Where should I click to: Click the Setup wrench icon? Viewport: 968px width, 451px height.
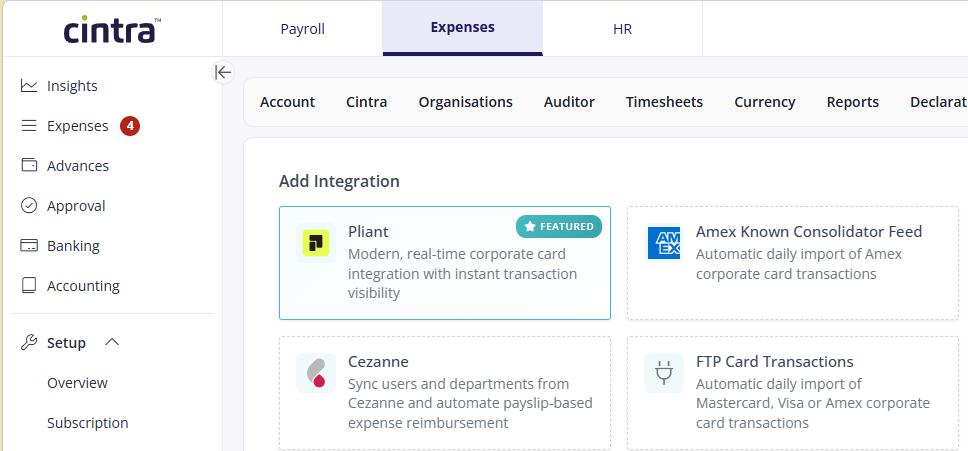point(29,342)
